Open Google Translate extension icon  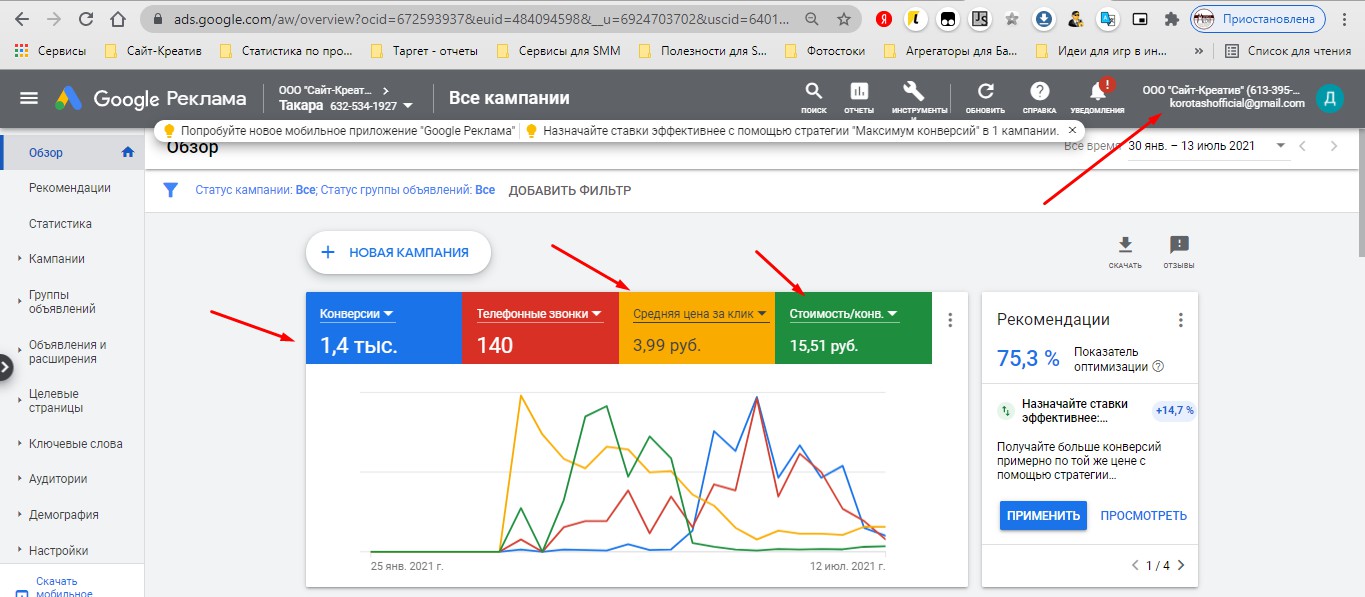[x=1107, y=18]
